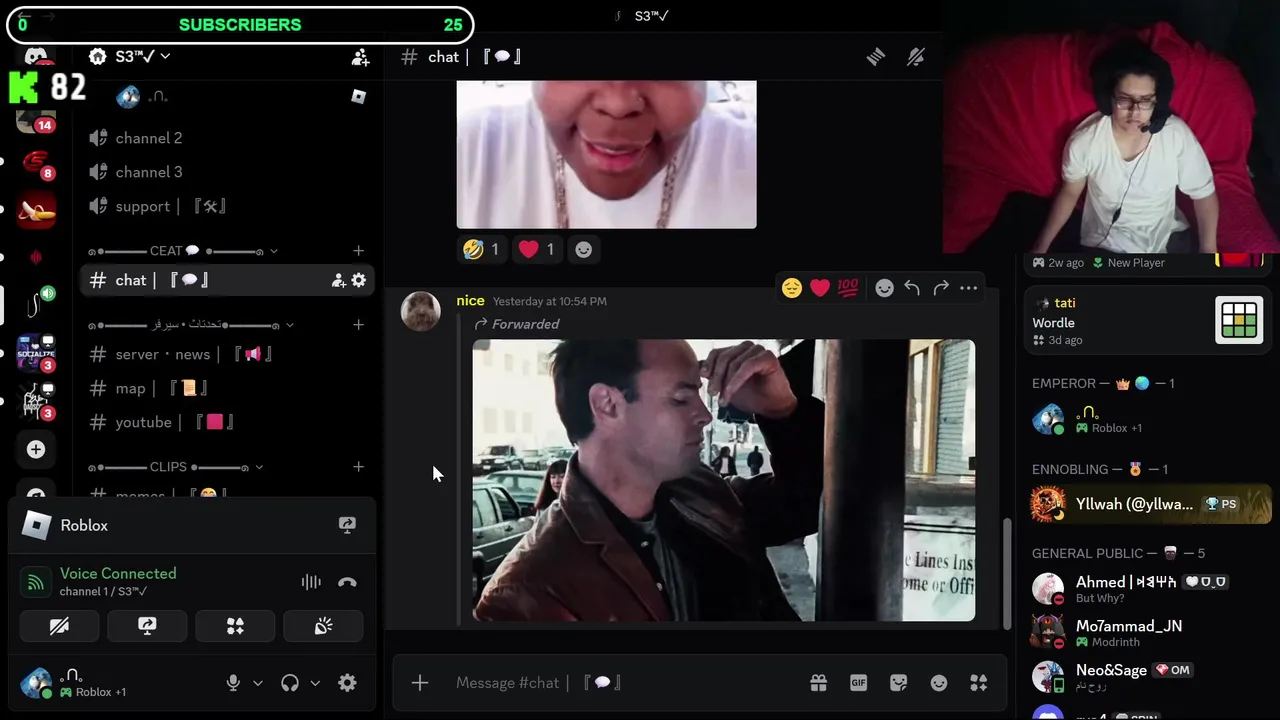Image resolution: width=1280 pixels, height=720 pixels.
Task: Add a reaction below the first image
Action: click(583, 249)
